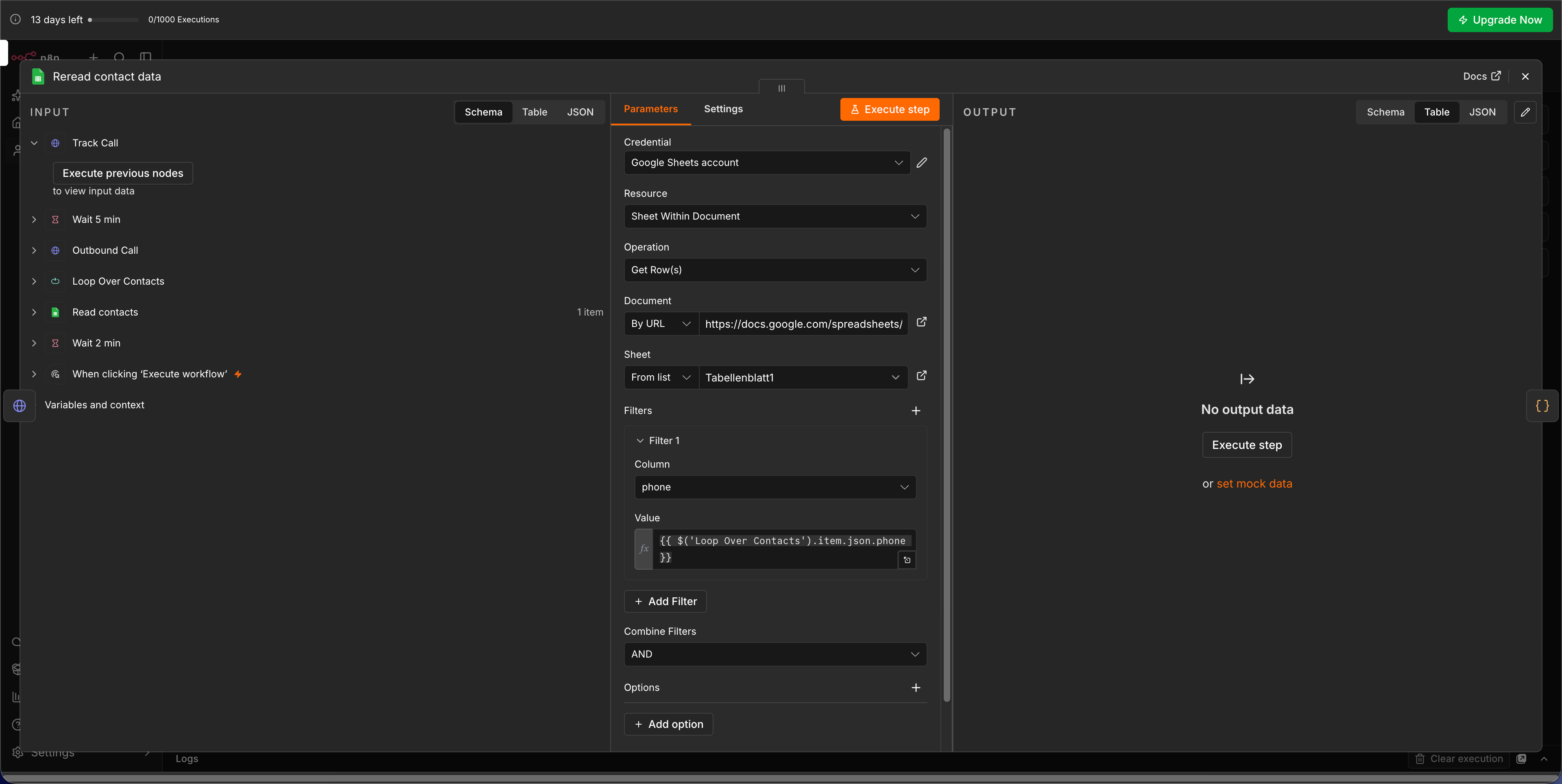Click the trigger lightning bolt icon
This screenshot has height=784, width=1562.
pos(238,374)
